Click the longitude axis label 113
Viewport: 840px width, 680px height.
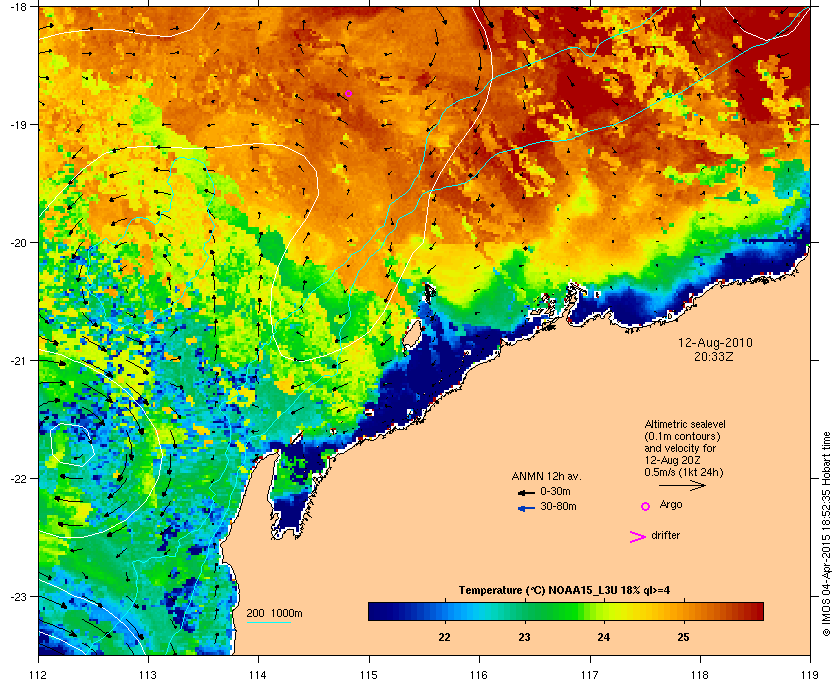(x=148, y=674)
